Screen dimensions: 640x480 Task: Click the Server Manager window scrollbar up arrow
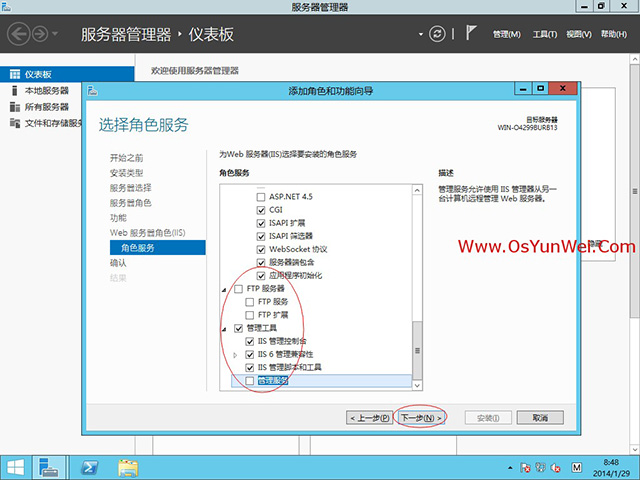(x=635, y=59)
